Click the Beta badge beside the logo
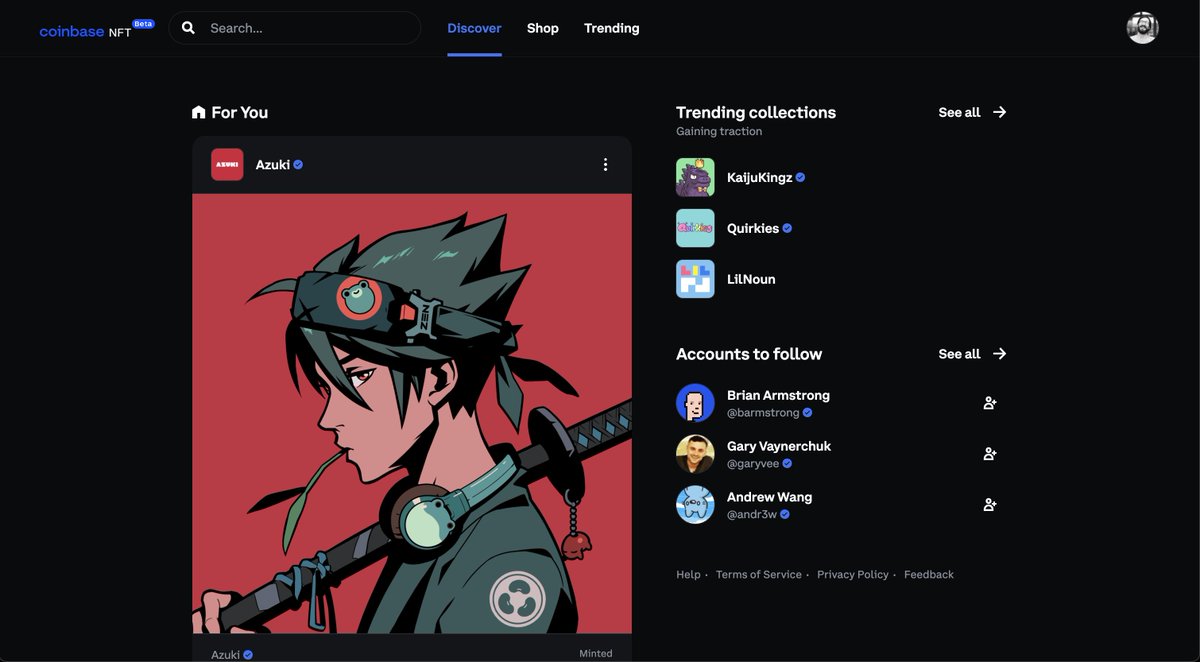This screenshot has height=662, width=1200. coord(144,23)
